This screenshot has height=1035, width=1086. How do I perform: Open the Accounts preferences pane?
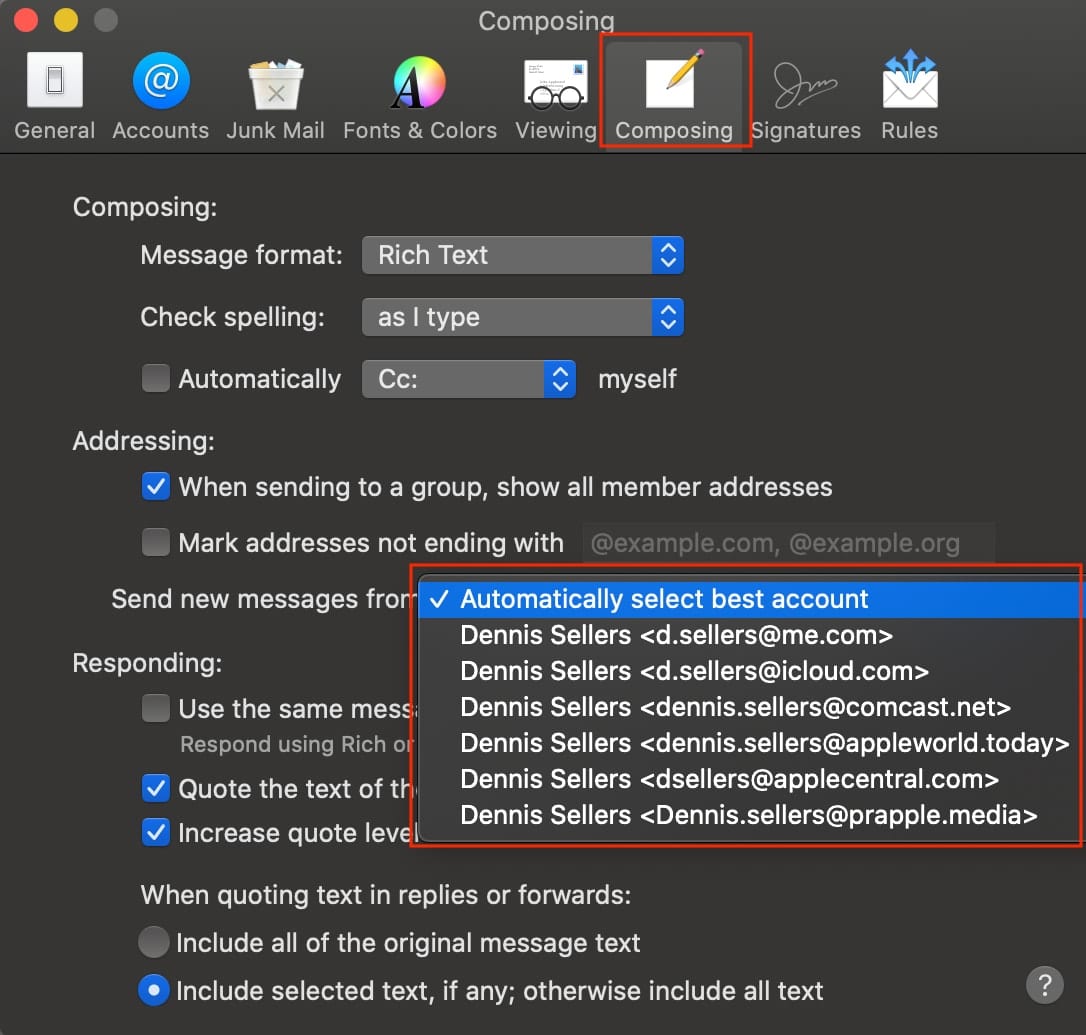(160, 95)
